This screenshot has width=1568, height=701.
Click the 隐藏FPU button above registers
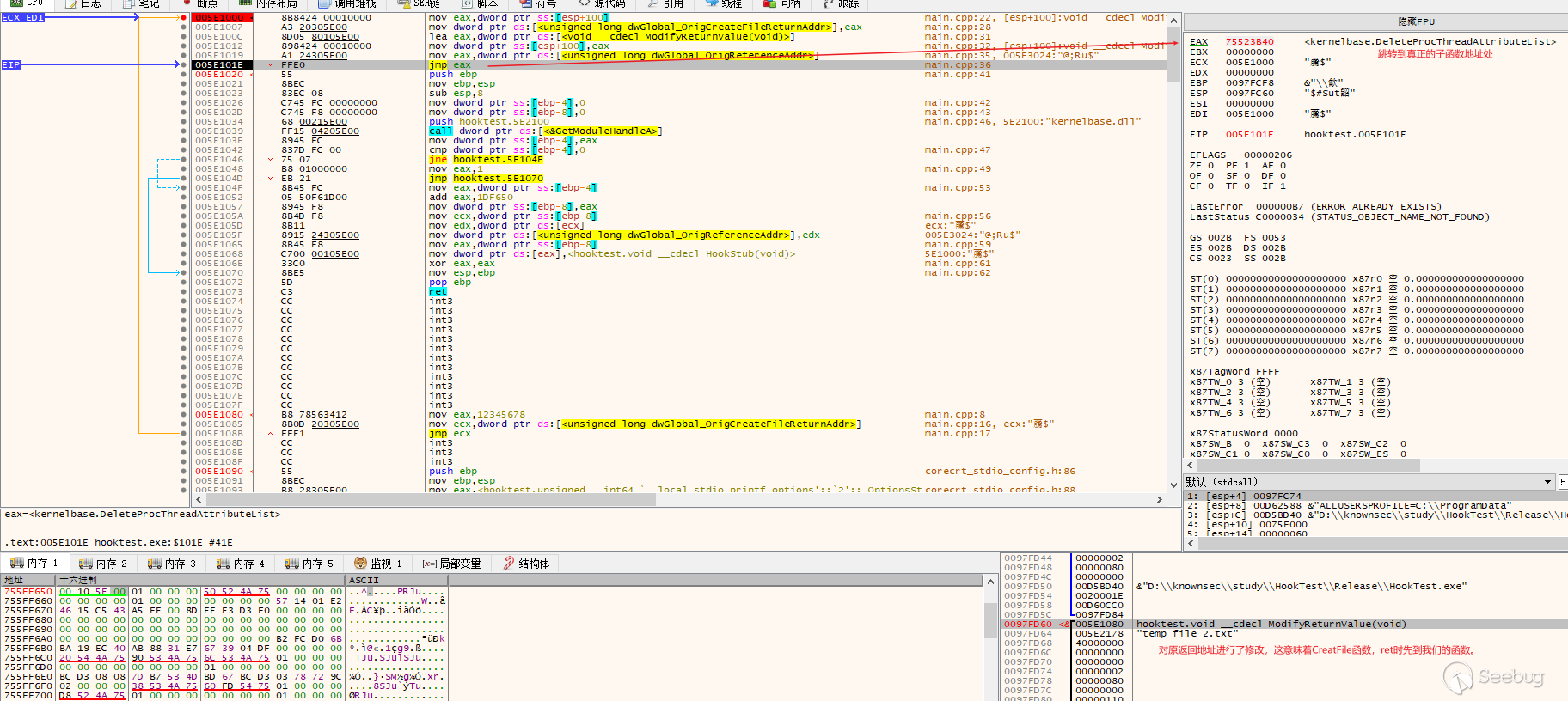click(1415, 21)
